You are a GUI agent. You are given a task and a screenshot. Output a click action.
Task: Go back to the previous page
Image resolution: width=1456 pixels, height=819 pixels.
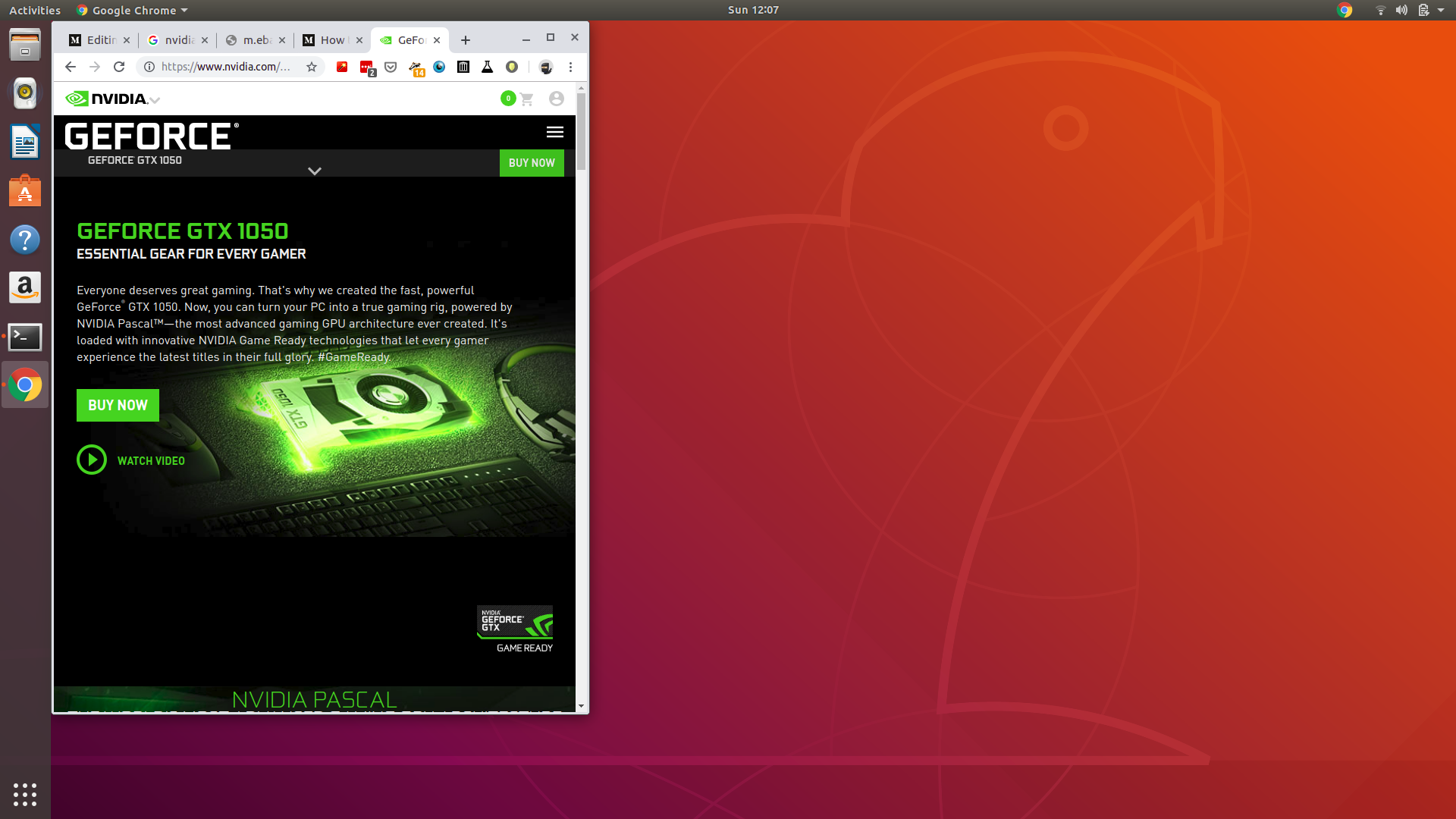[71, 67]
